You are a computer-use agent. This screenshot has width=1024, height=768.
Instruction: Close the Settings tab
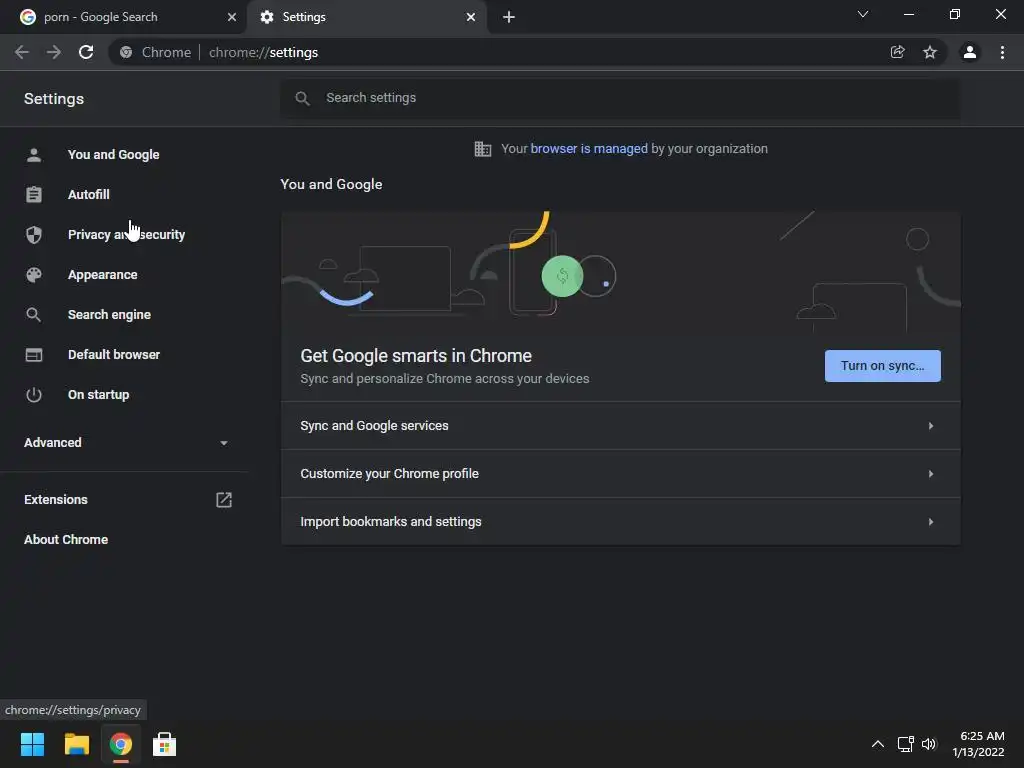[x=471, y=17]
